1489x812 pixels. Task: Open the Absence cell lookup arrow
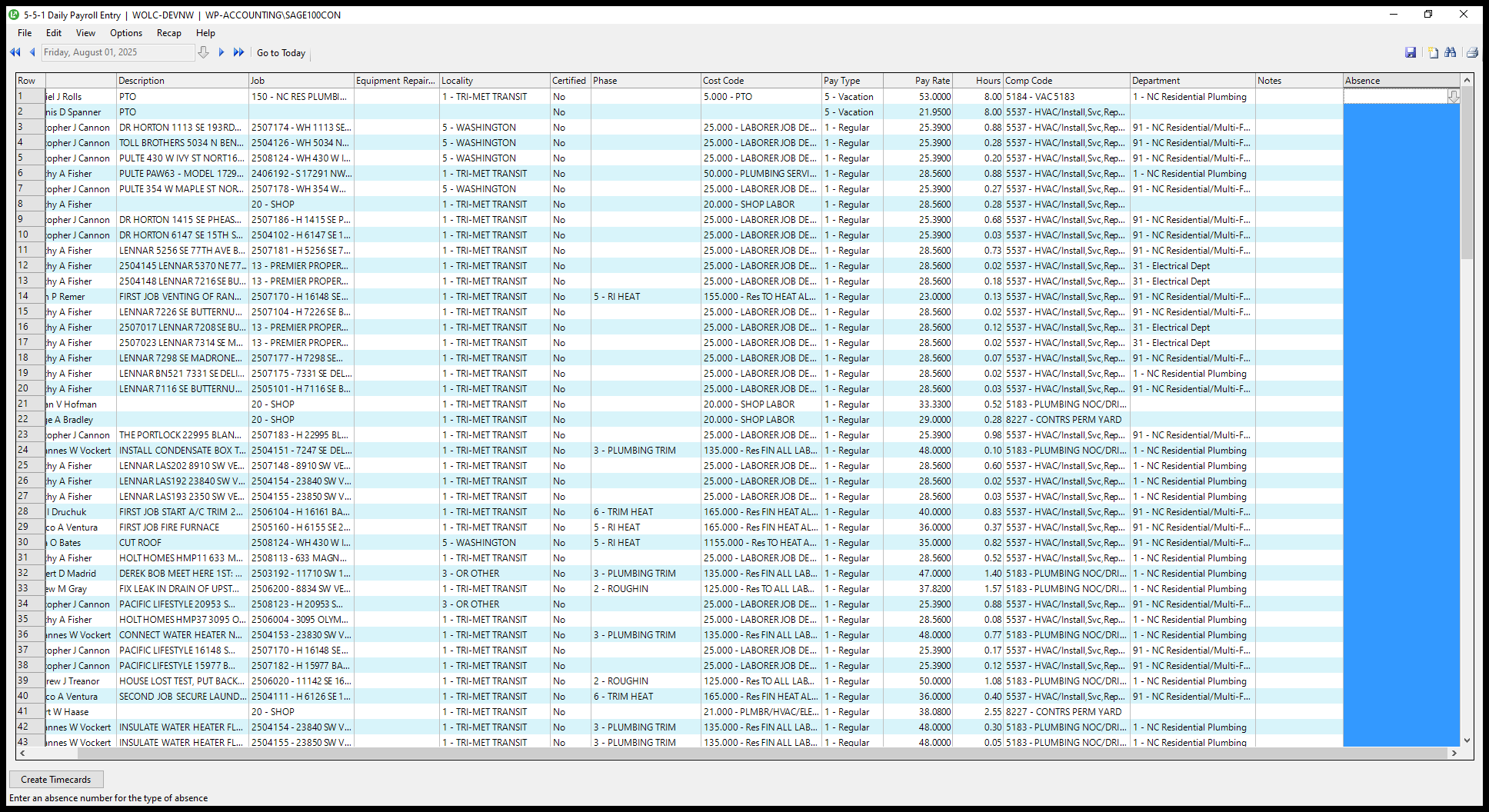click(x=1453, y=96)
